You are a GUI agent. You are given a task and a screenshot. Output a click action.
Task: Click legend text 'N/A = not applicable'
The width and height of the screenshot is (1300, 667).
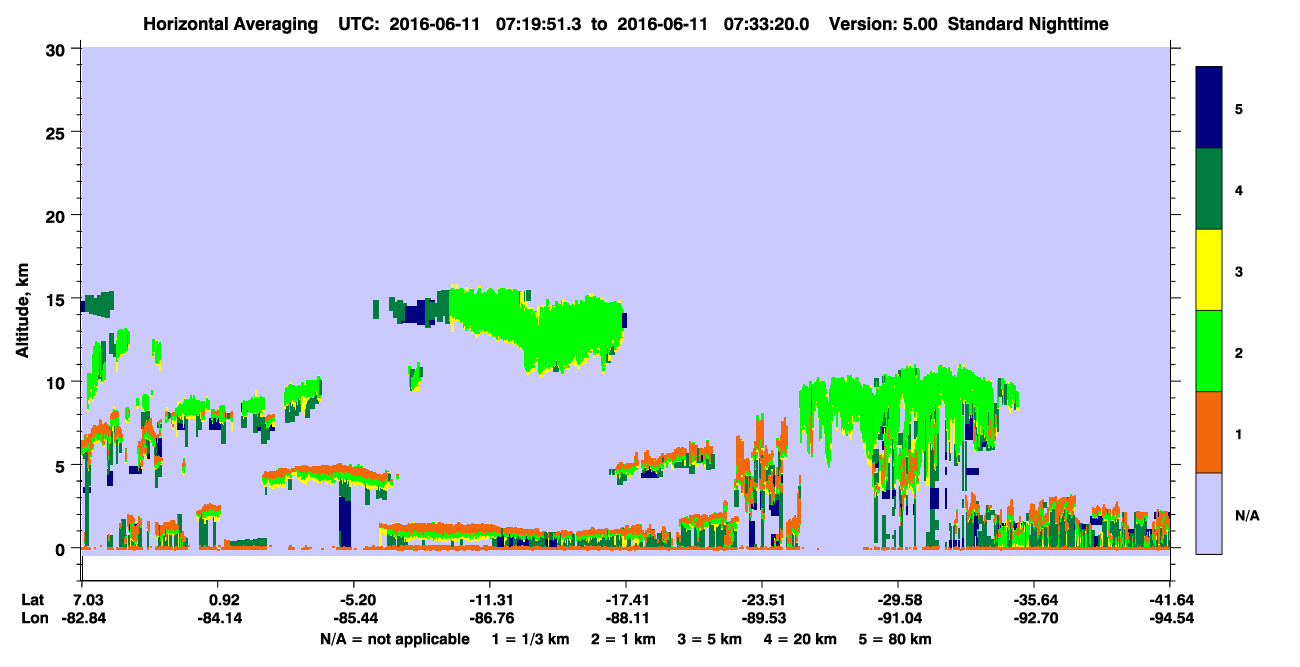pos(395,639)
